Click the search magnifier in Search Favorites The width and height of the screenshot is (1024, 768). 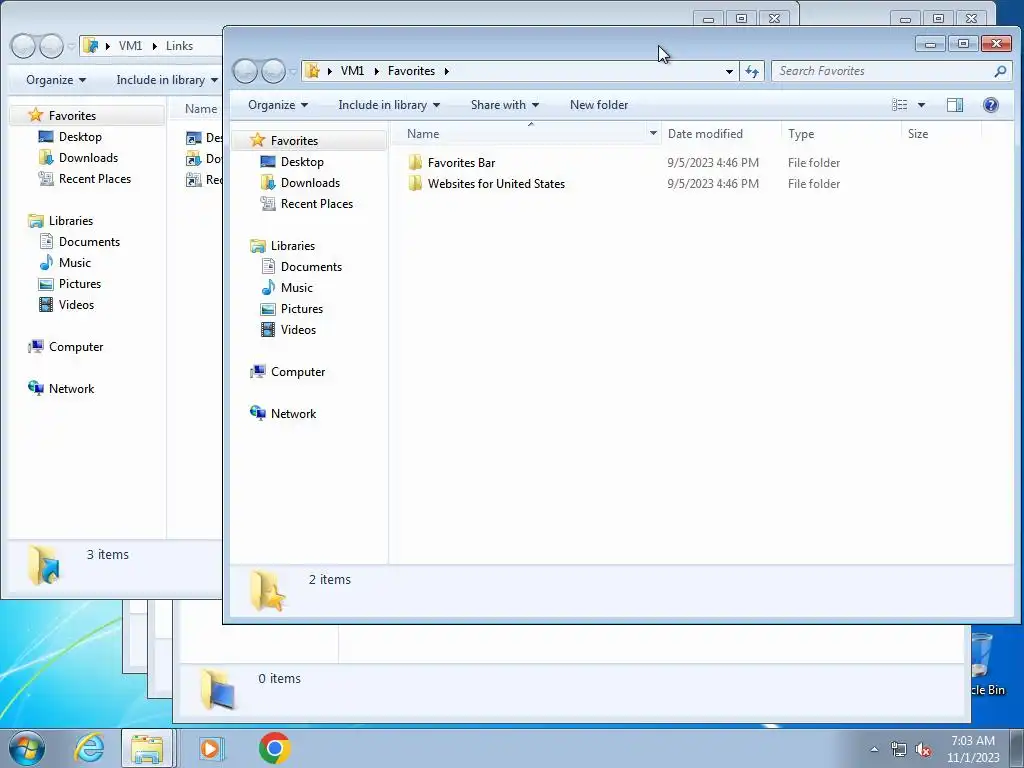tap(1000, 71)
